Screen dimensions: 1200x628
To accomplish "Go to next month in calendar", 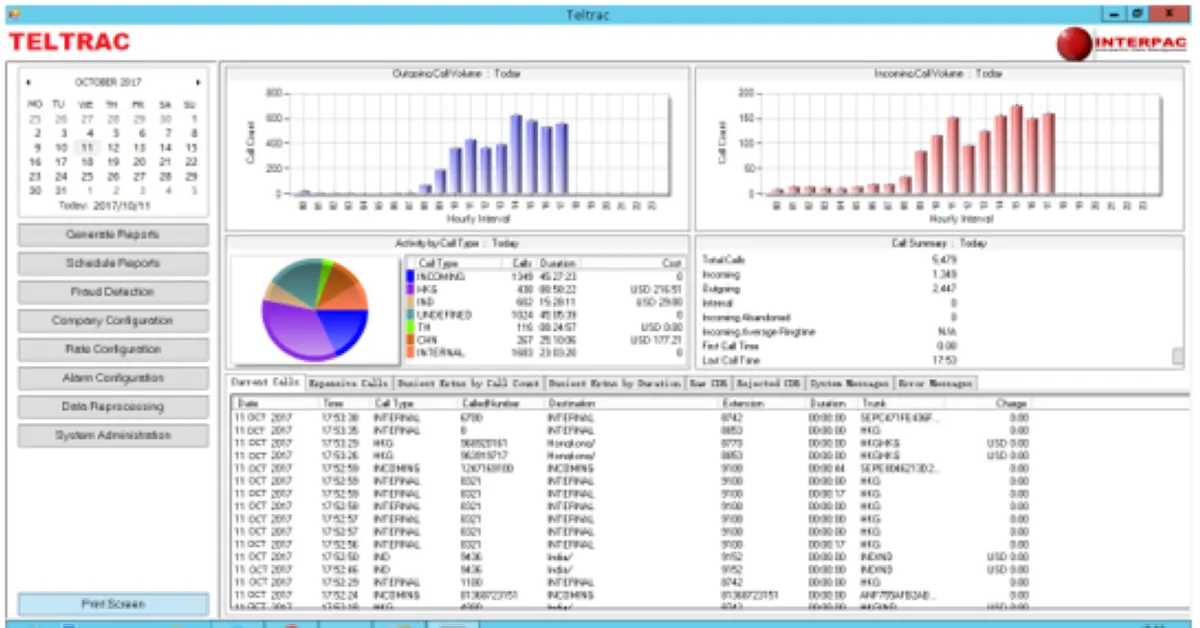I will pos(198,82).
